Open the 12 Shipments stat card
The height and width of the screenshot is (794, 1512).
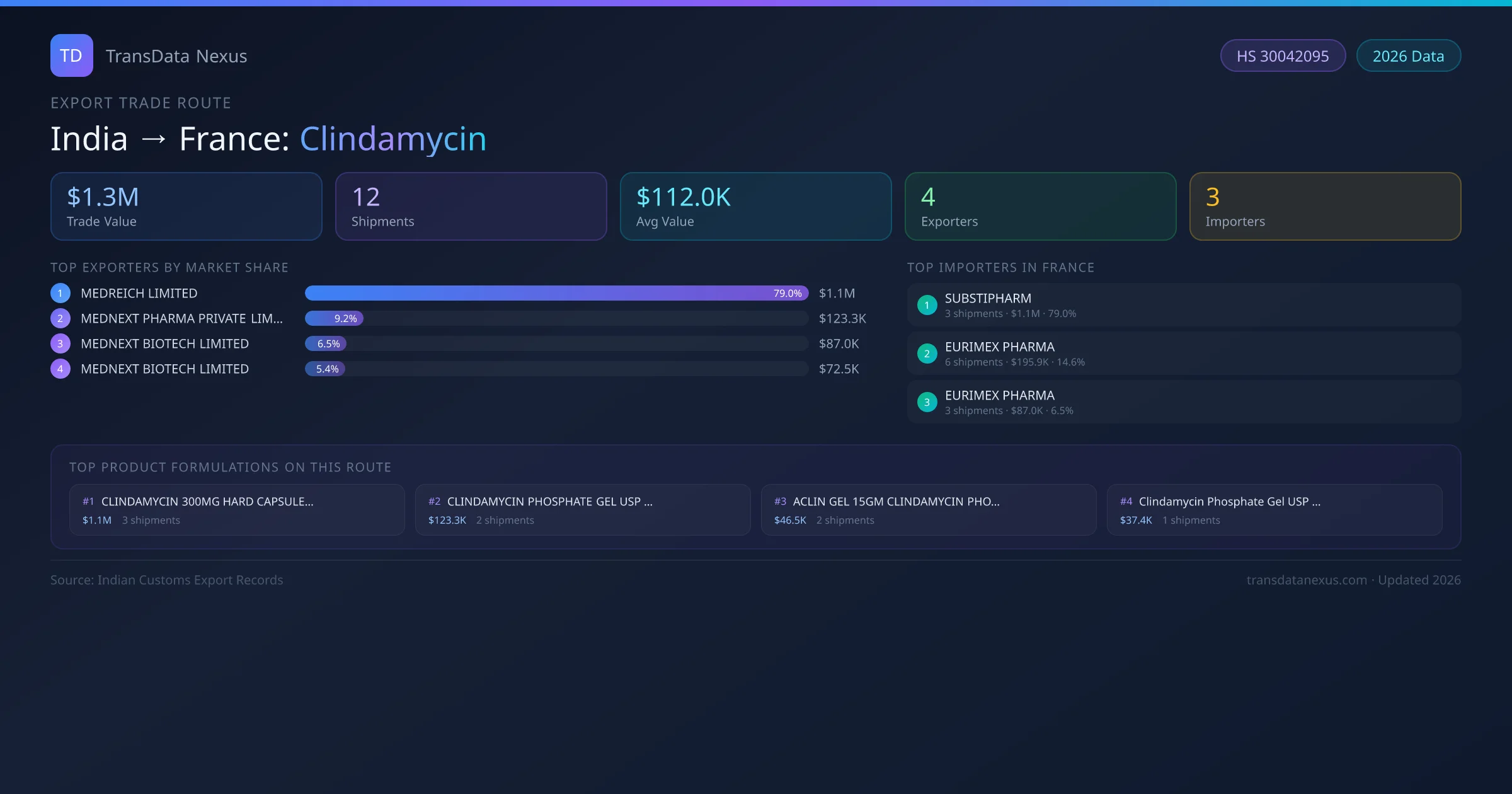(471, 207)
